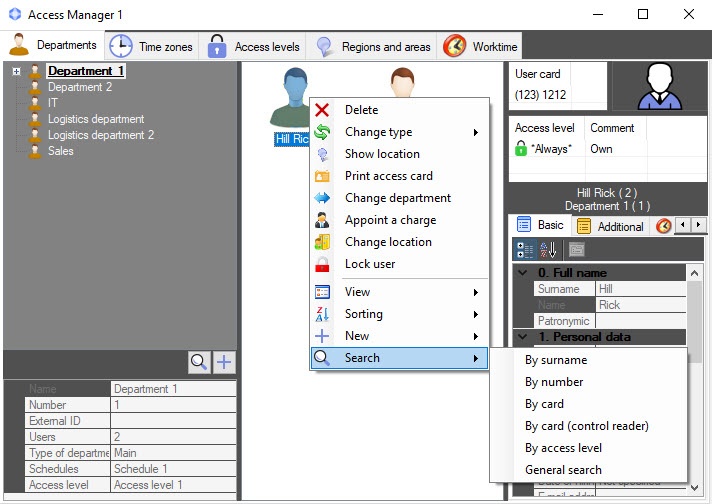Choose Lock user from context menu
This screenshot has height=504, width=712.
pyautogui.click(x=370, y=264)
